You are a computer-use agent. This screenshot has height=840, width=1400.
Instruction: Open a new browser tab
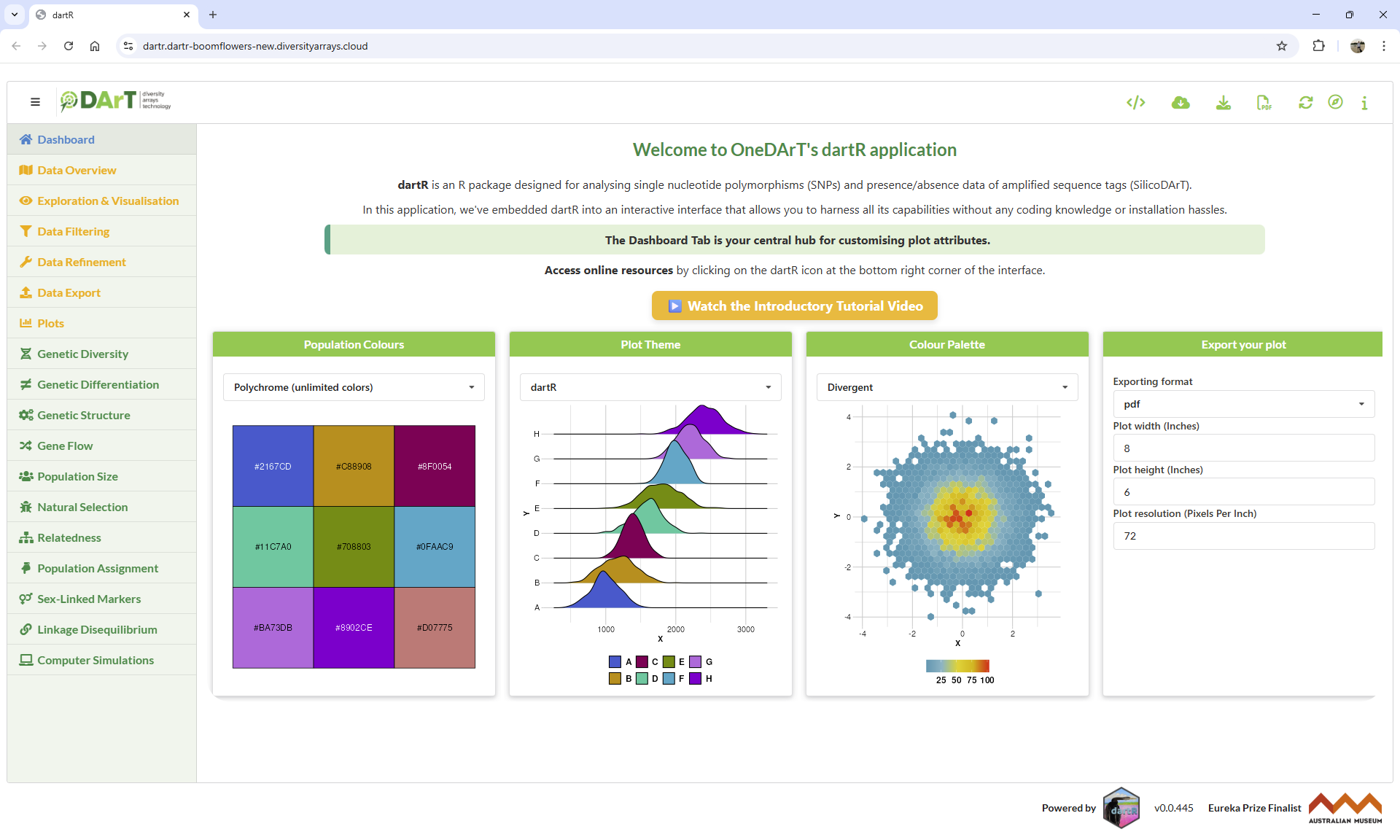[x=213, y=15]
